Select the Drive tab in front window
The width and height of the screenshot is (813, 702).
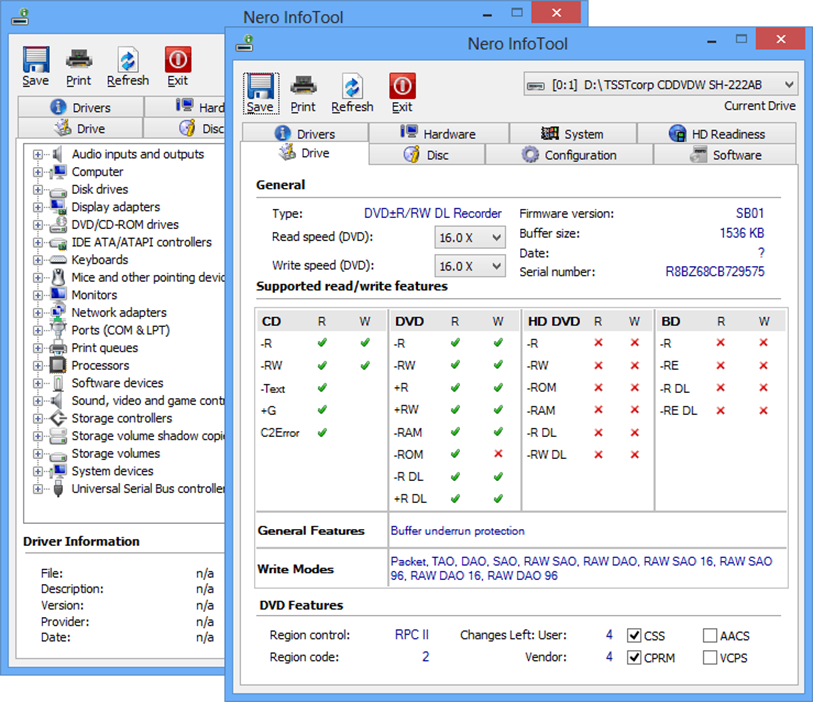[x=305, y=153]
